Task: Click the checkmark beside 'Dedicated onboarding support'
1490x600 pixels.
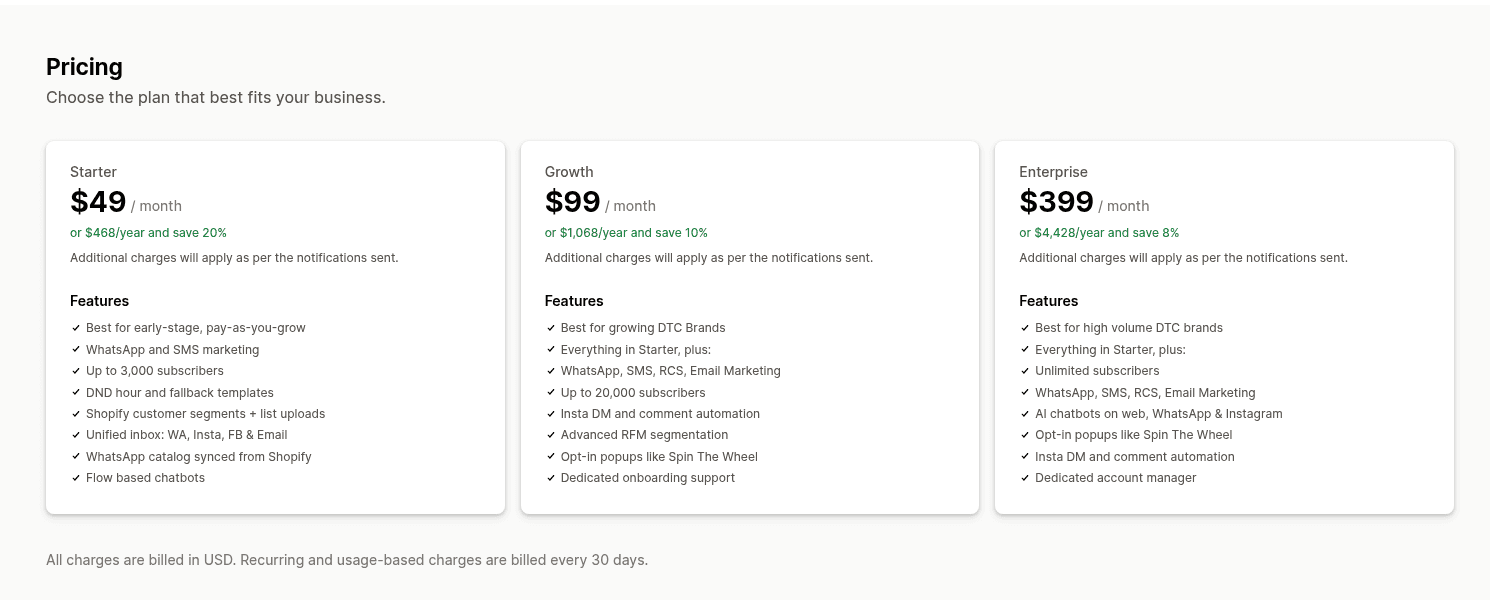Action: pyautogui.click(x=550, y=478)
